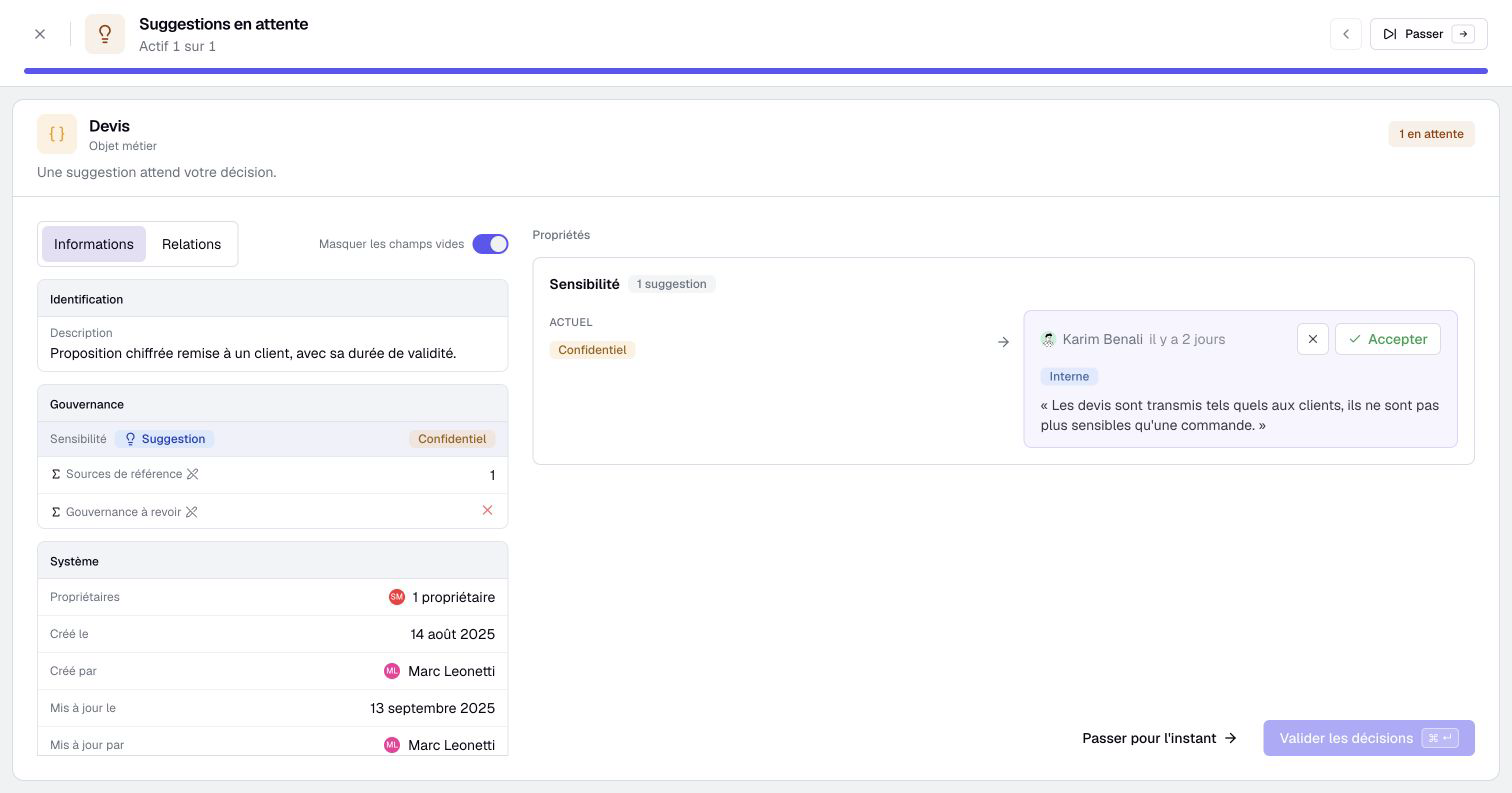Click the current Confidentiel value under ACTUEL
This screenshot has height=793, width=1512.
point(592,350)
